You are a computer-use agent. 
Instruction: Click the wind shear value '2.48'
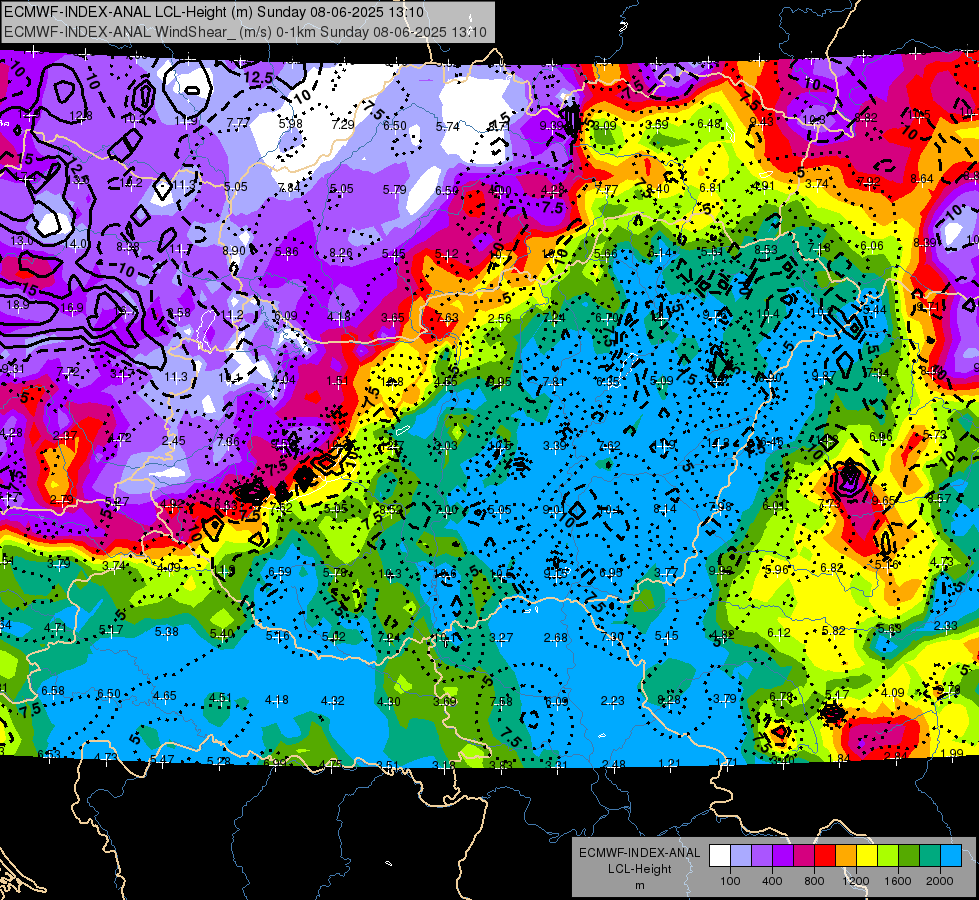click(614, 764)
